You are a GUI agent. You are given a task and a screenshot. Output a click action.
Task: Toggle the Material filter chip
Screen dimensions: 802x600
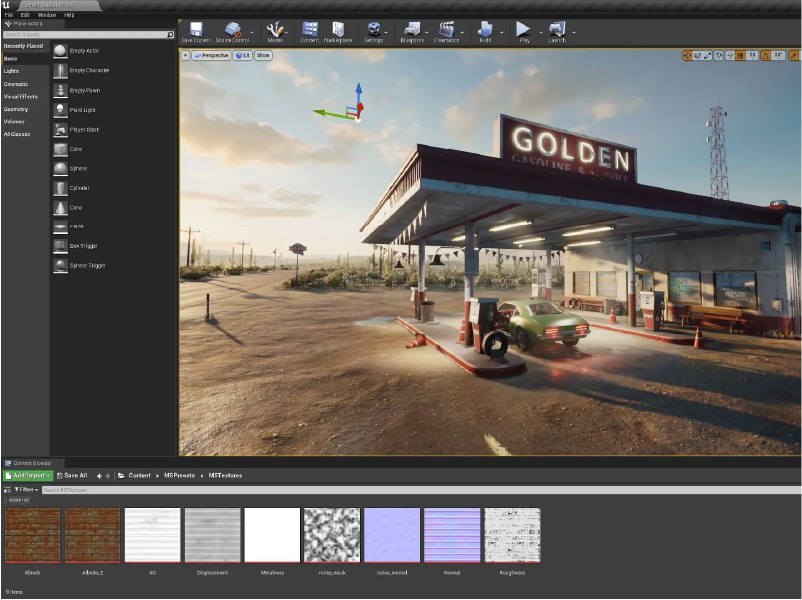click(19, 500)
